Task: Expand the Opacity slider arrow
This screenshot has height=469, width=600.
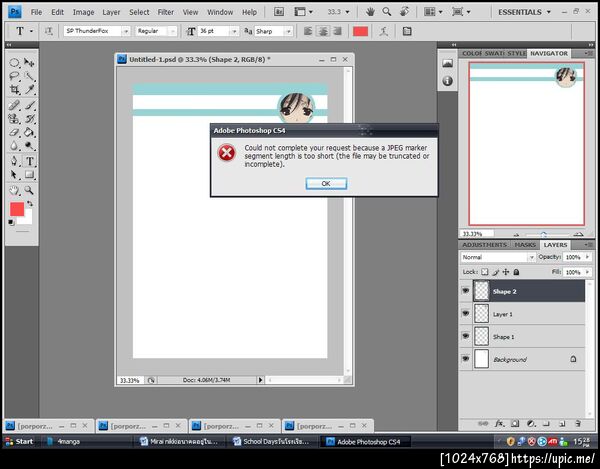Action: [x=588, y=257]
